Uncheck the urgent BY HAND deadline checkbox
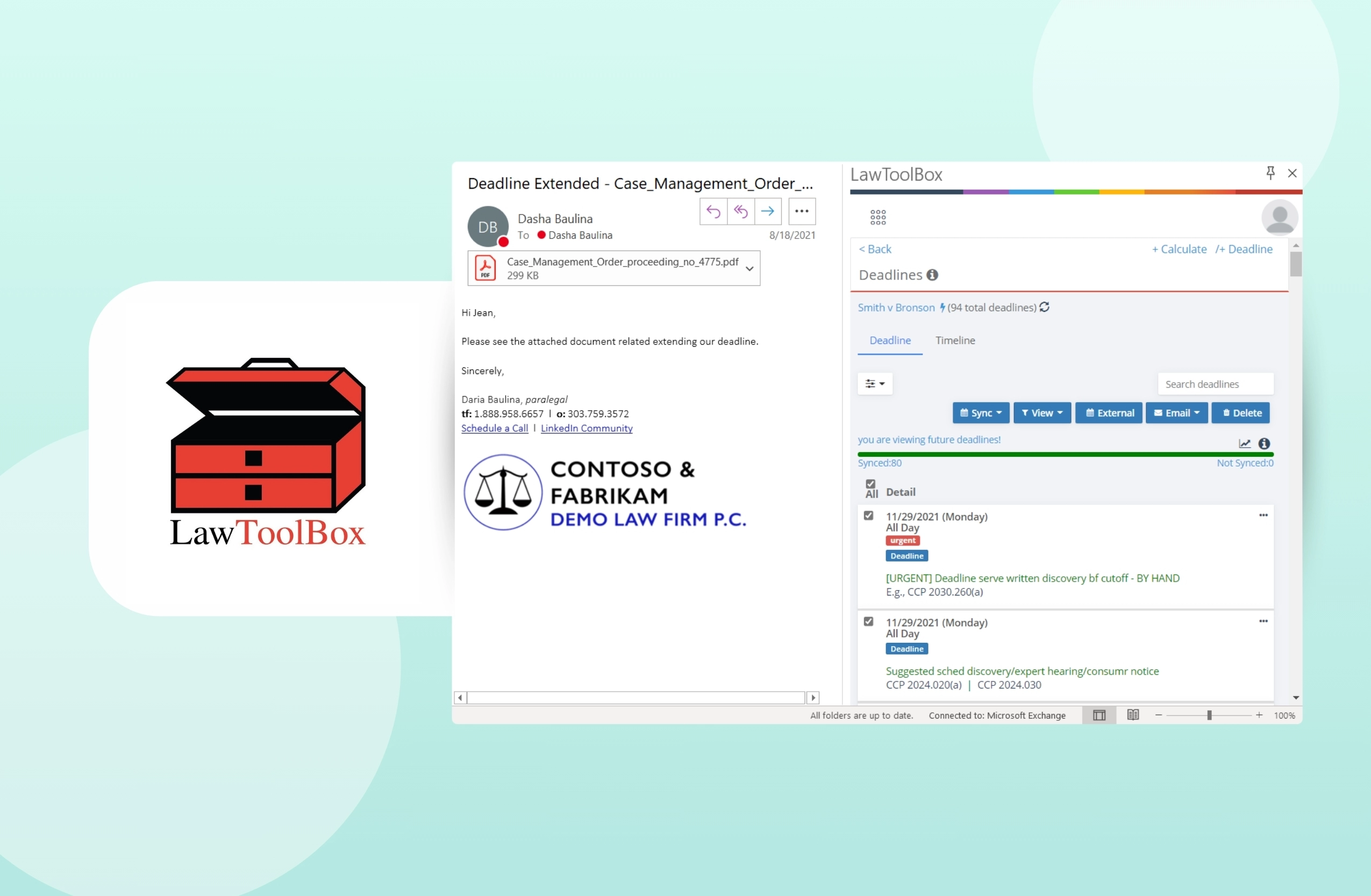 [x=868, y=515]
